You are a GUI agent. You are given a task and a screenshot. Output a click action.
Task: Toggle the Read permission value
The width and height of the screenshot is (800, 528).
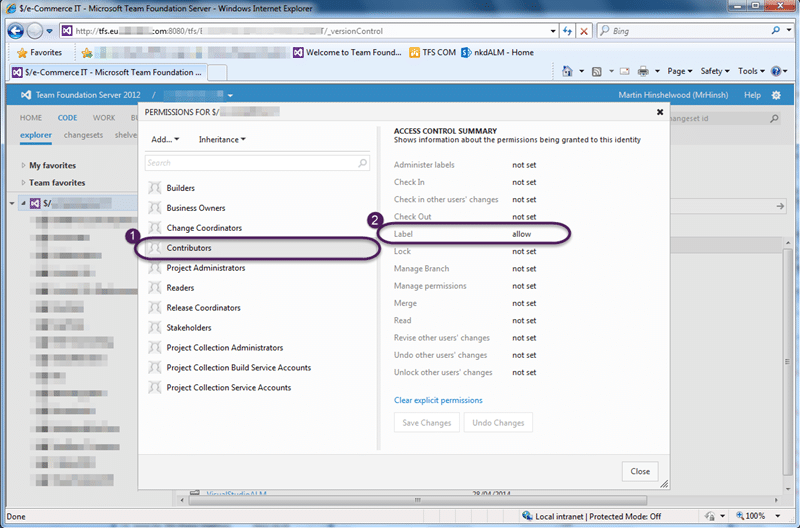click(524, 320)
